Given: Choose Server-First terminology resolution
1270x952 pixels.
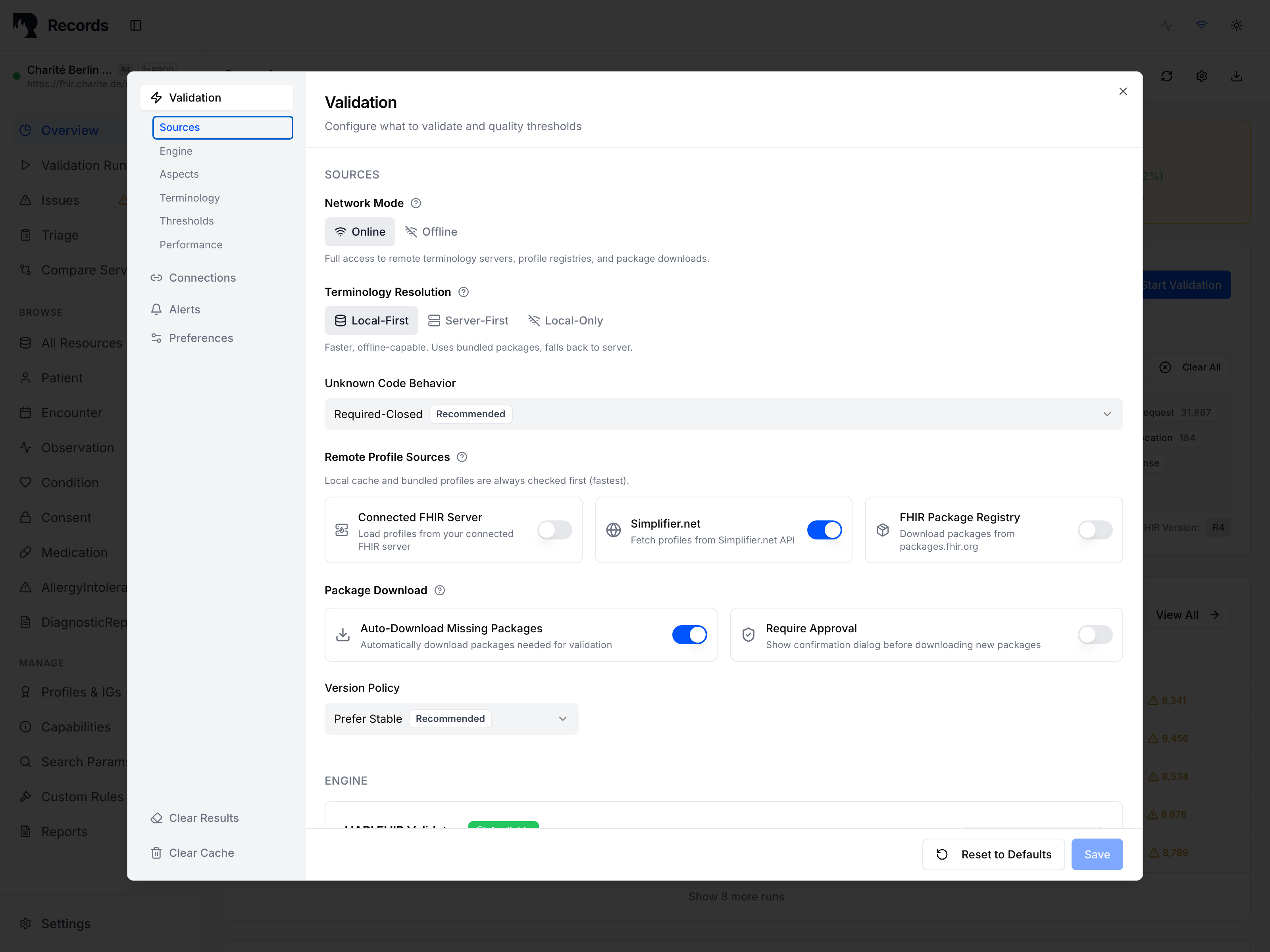Looking at the screenshot, I should click(468, 321).
